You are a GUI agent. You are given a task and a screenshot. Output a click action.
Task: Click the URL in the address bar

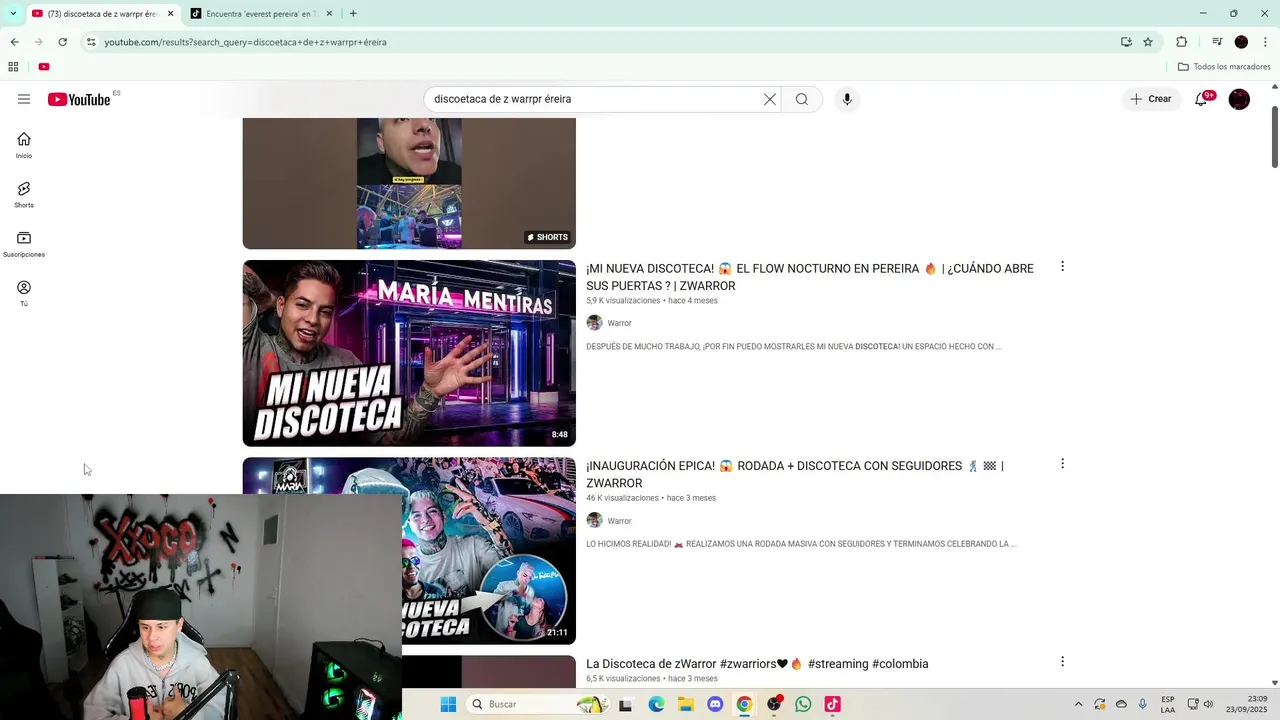coord(245,42)
